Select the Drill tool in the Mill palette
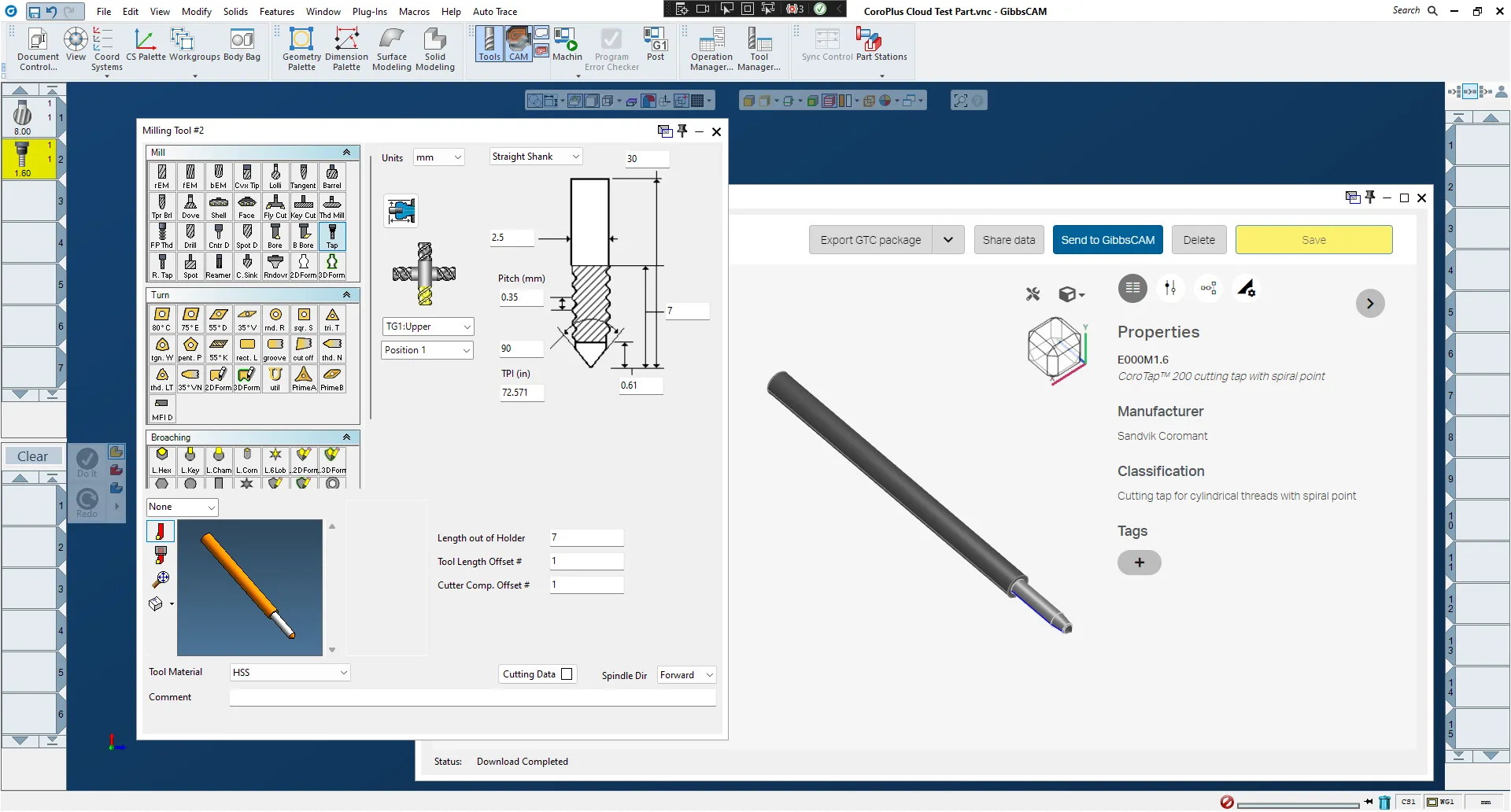Screen dimensions: 1511x812 190,236
